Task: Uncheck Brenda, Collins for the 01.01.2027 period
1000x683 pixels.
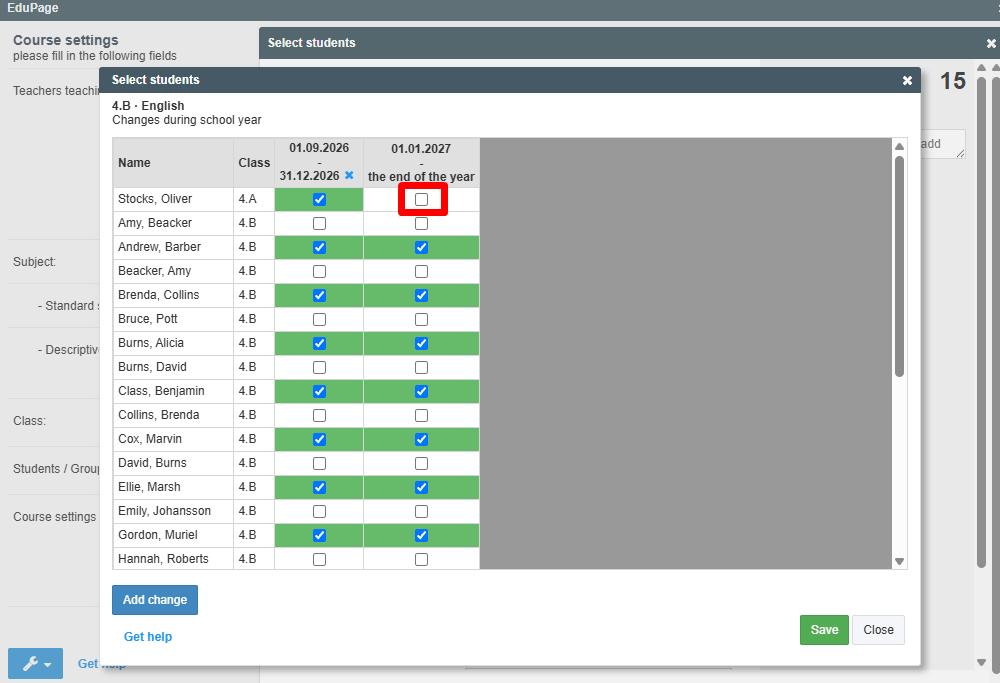Action: click(x=422, y=295)
